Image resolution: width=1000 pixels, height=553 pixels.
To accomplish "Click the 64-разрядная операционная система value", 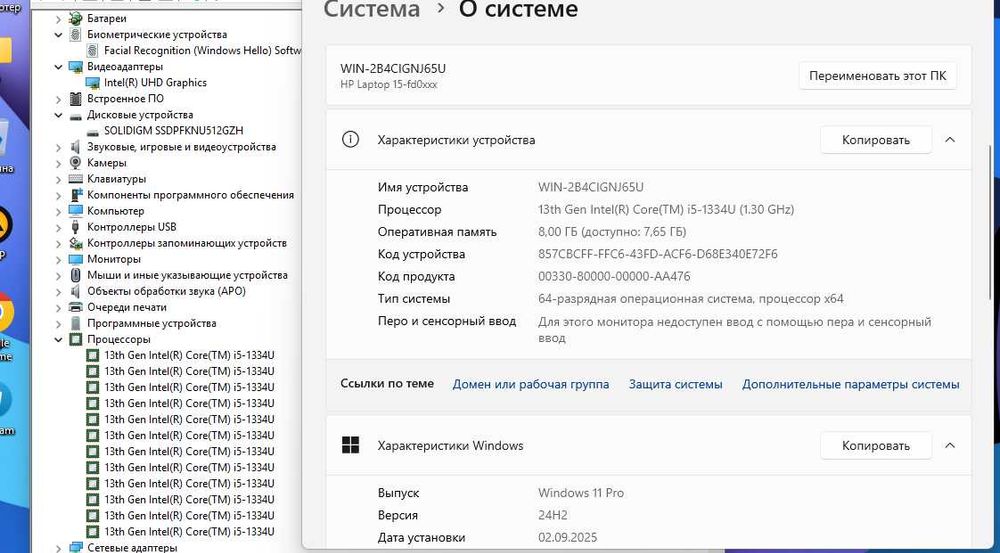I will (691, 299).
